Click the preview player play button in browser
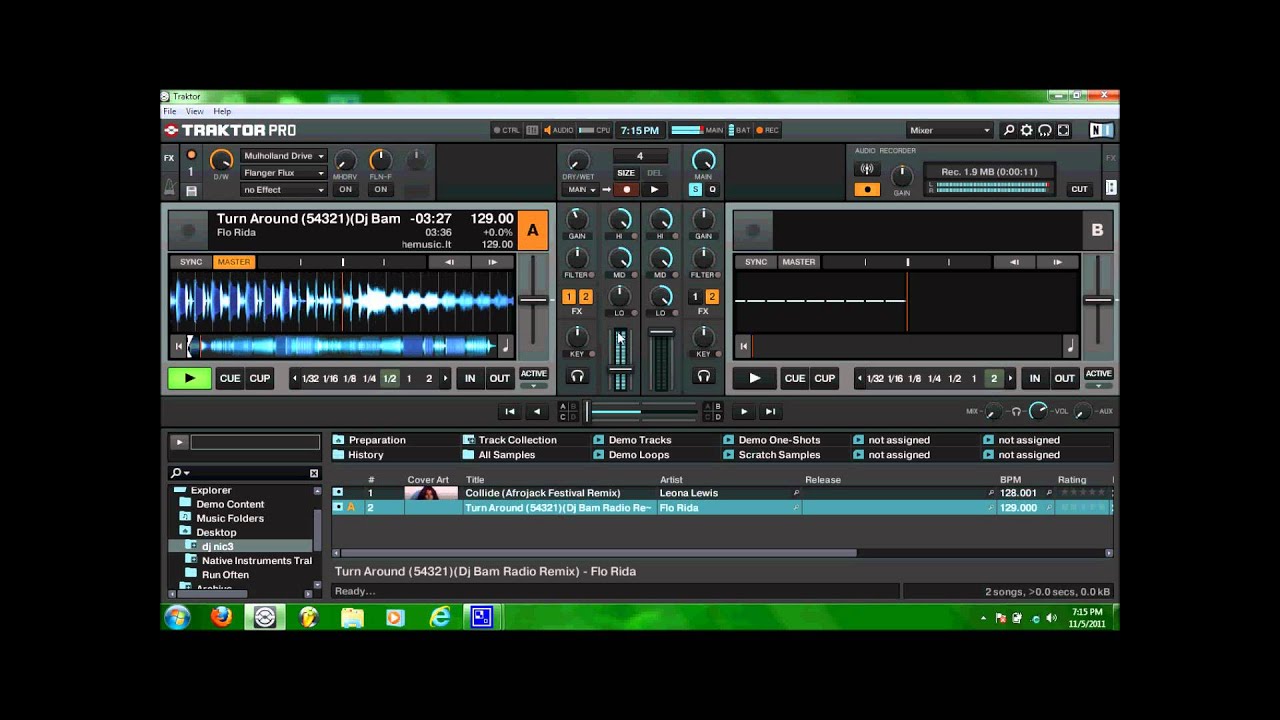 pyautogui.click(x=179, y=442)
